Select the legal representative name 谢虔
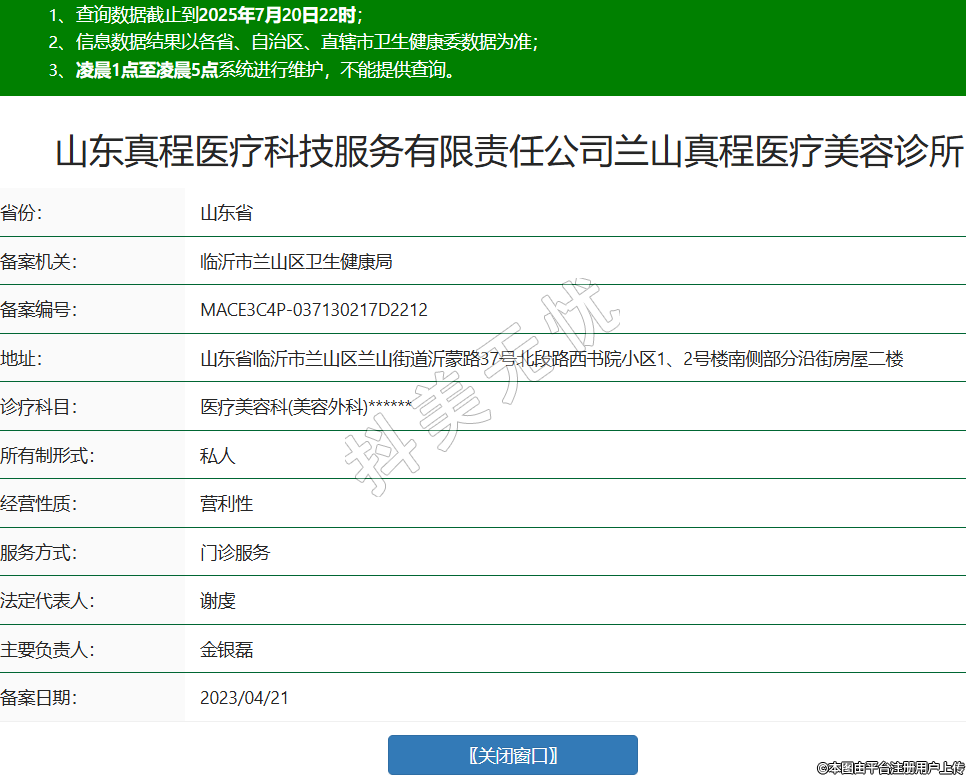 (x=217, y=601)
